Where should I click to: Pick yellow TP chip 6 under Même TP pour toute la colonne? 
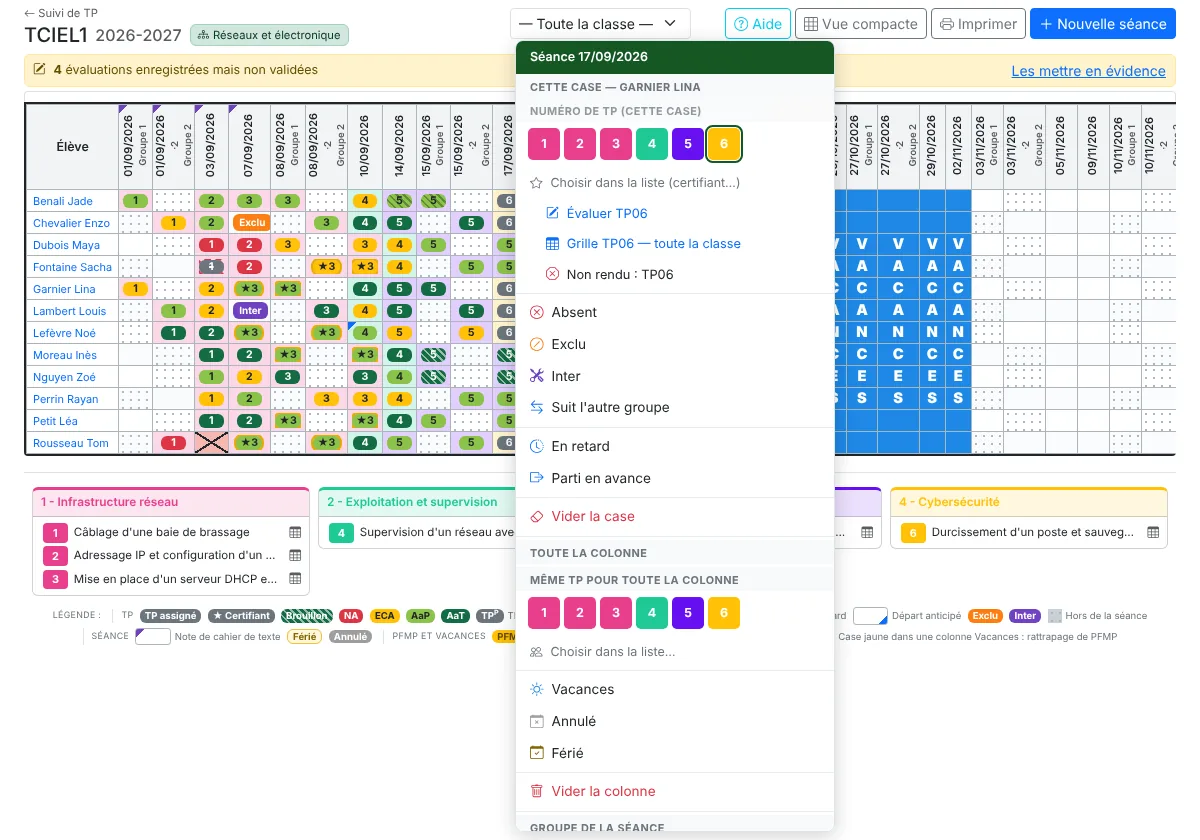(x=724, y=613)
